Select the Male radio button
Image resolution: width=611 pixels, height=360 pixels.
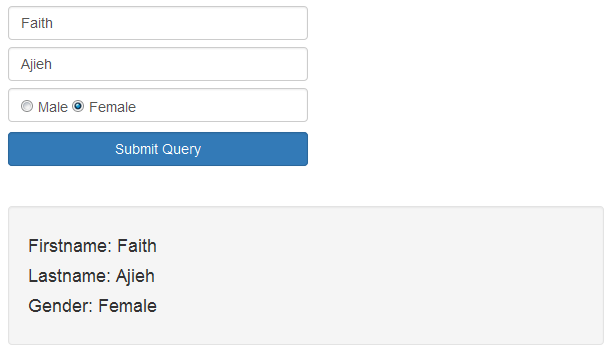click(x=27, y=106)
